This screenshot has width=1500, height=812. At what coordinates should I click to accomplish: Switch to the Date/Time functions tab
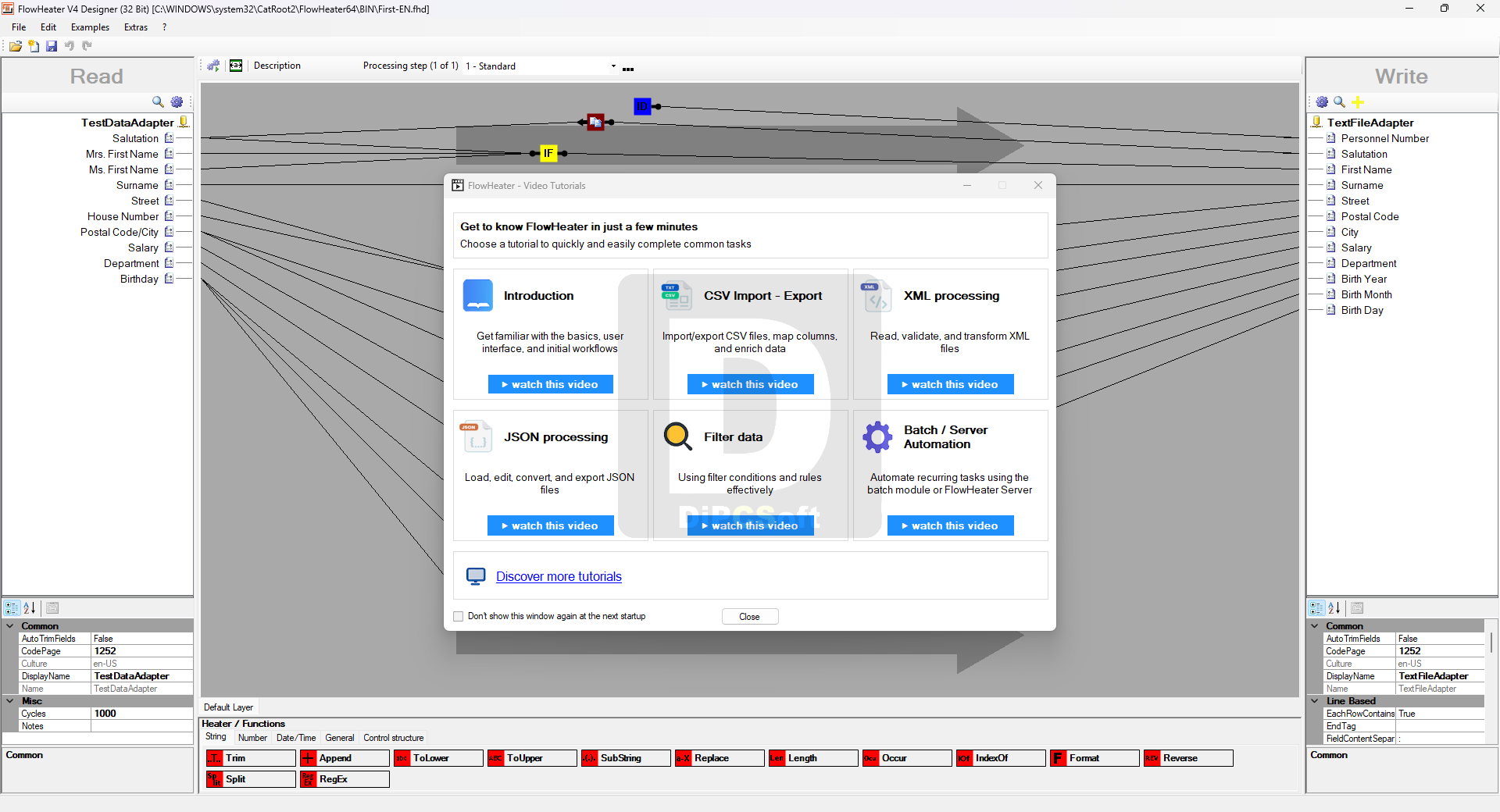point(296,738)
